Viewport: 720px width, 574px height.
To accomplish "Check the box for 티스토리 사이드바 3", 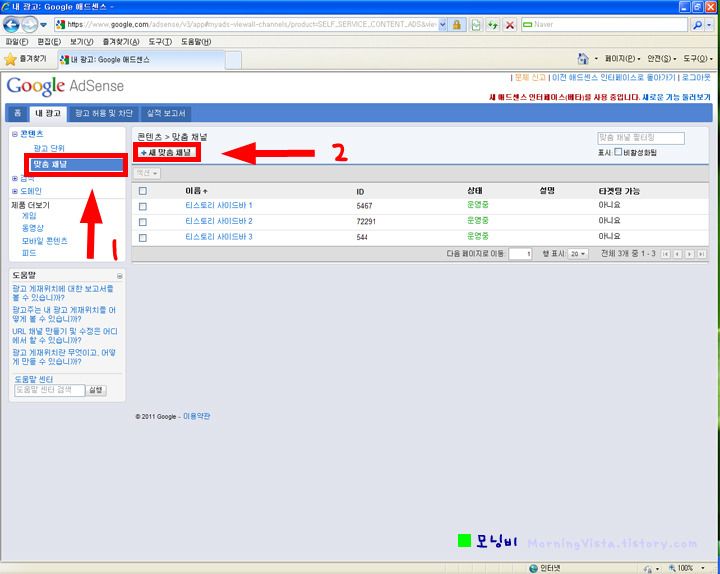I will pyautogui.click(x=143, y=238).
